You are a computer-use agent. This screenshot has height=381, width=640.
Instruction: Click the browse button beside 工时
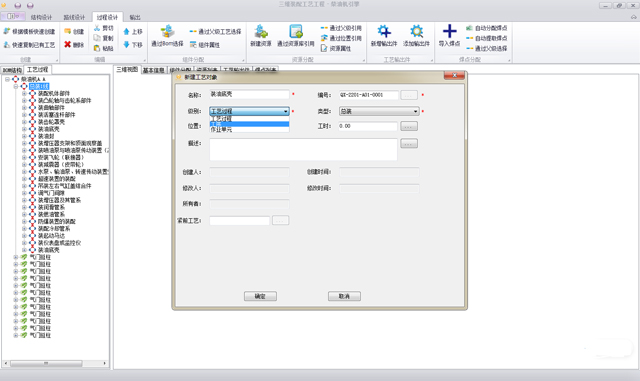click(409, 126)
